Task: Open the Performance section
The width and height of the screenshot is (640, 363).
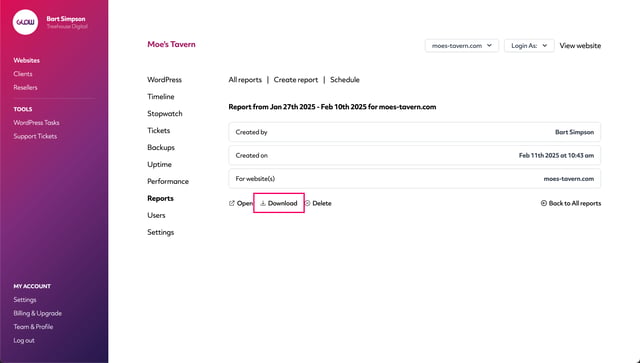Action: (168, 181)
